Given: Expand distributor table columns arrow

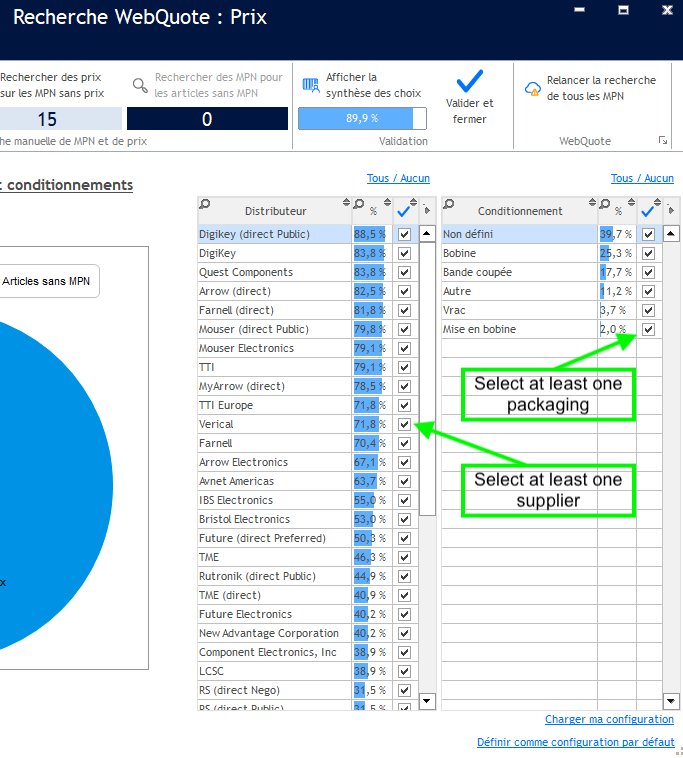Looking at the screenshot, I should click(x=427, y=211).
